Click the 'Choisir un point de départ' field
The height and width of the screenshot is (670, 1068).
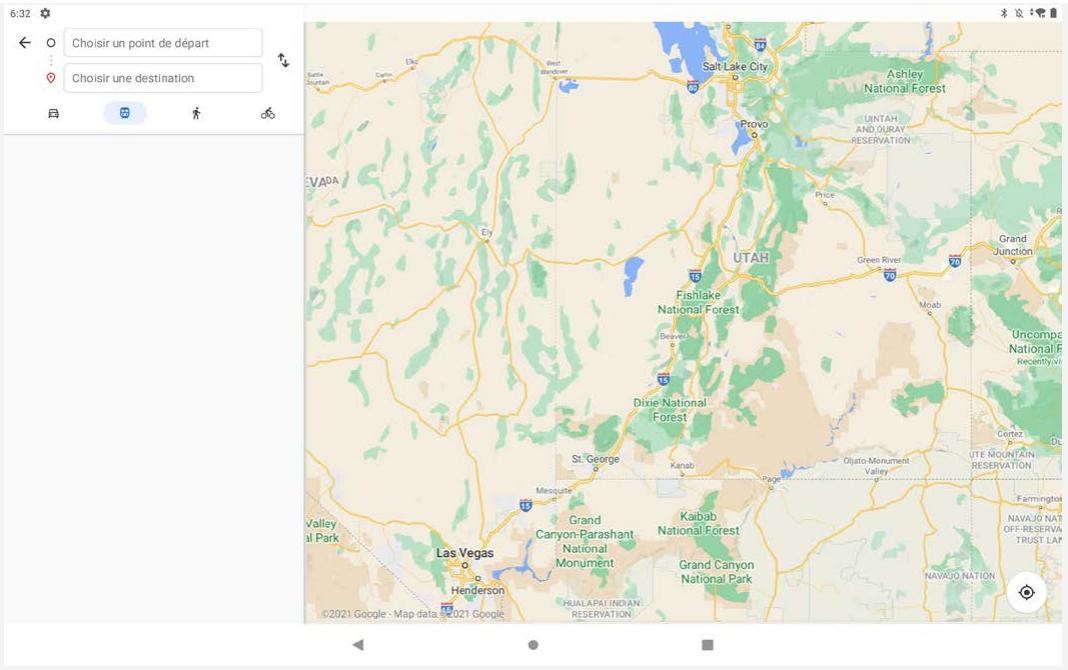[x=163, y=43]
